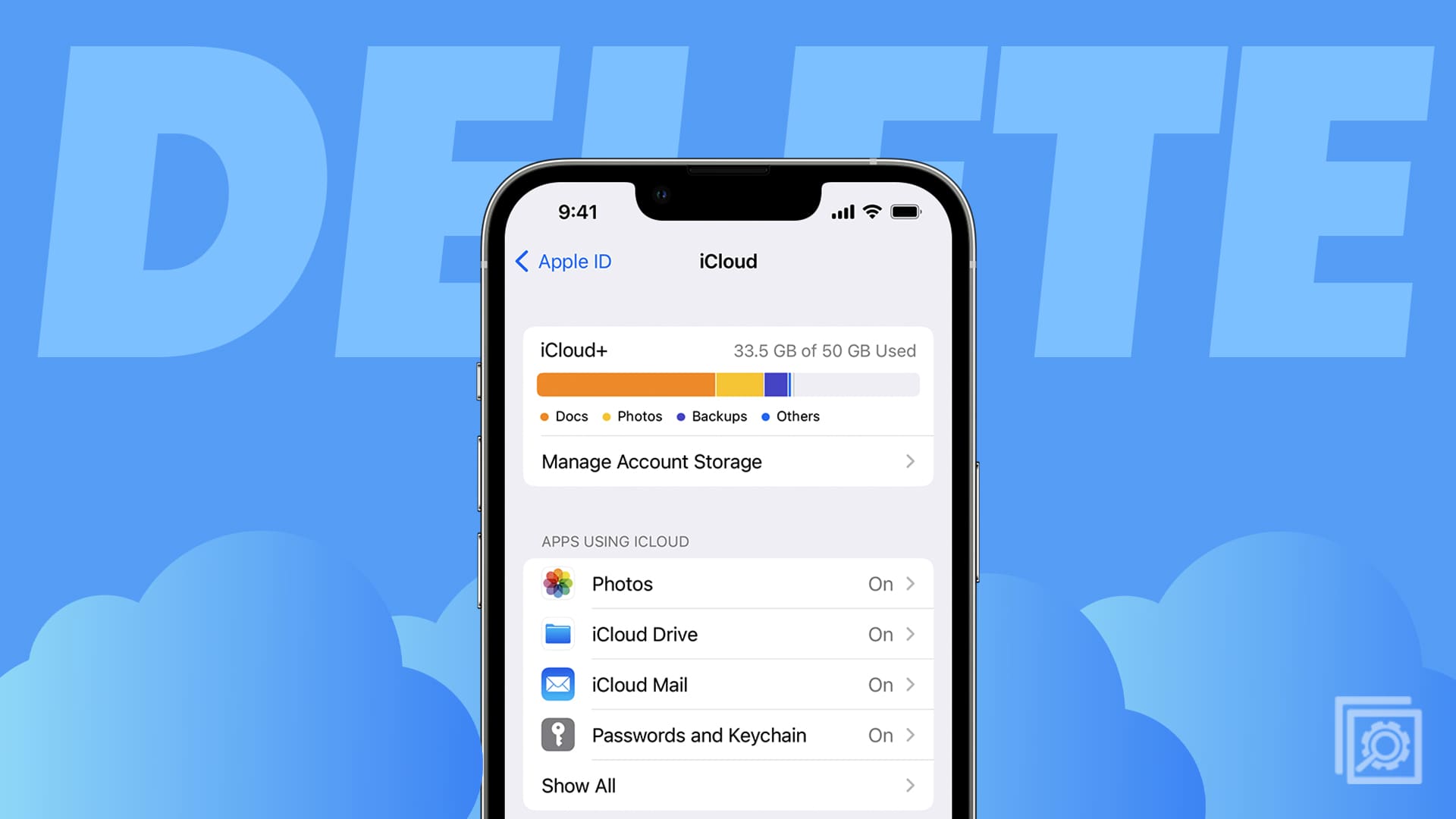Expand iCloud Drive settings chevron

point(909,634)
